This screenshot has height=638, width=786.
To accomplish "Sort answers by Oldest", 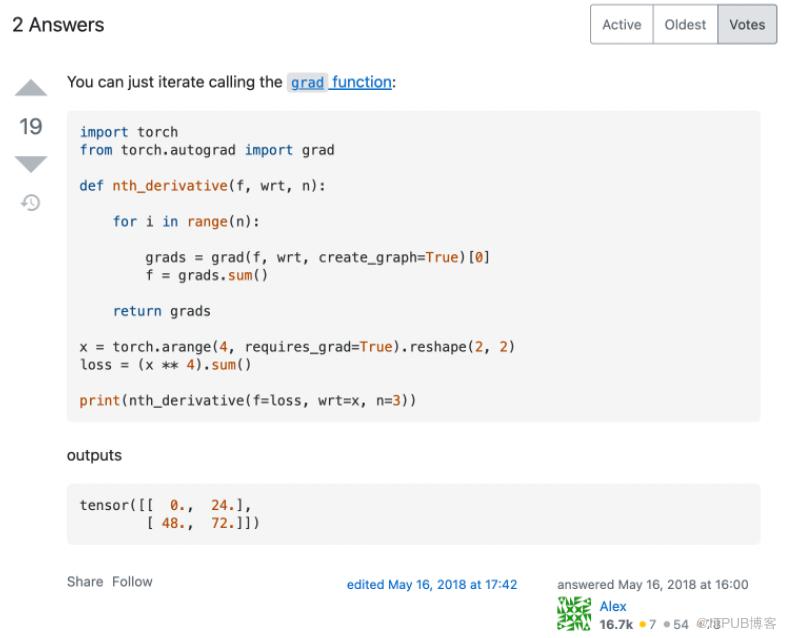I will pos(685,25).
